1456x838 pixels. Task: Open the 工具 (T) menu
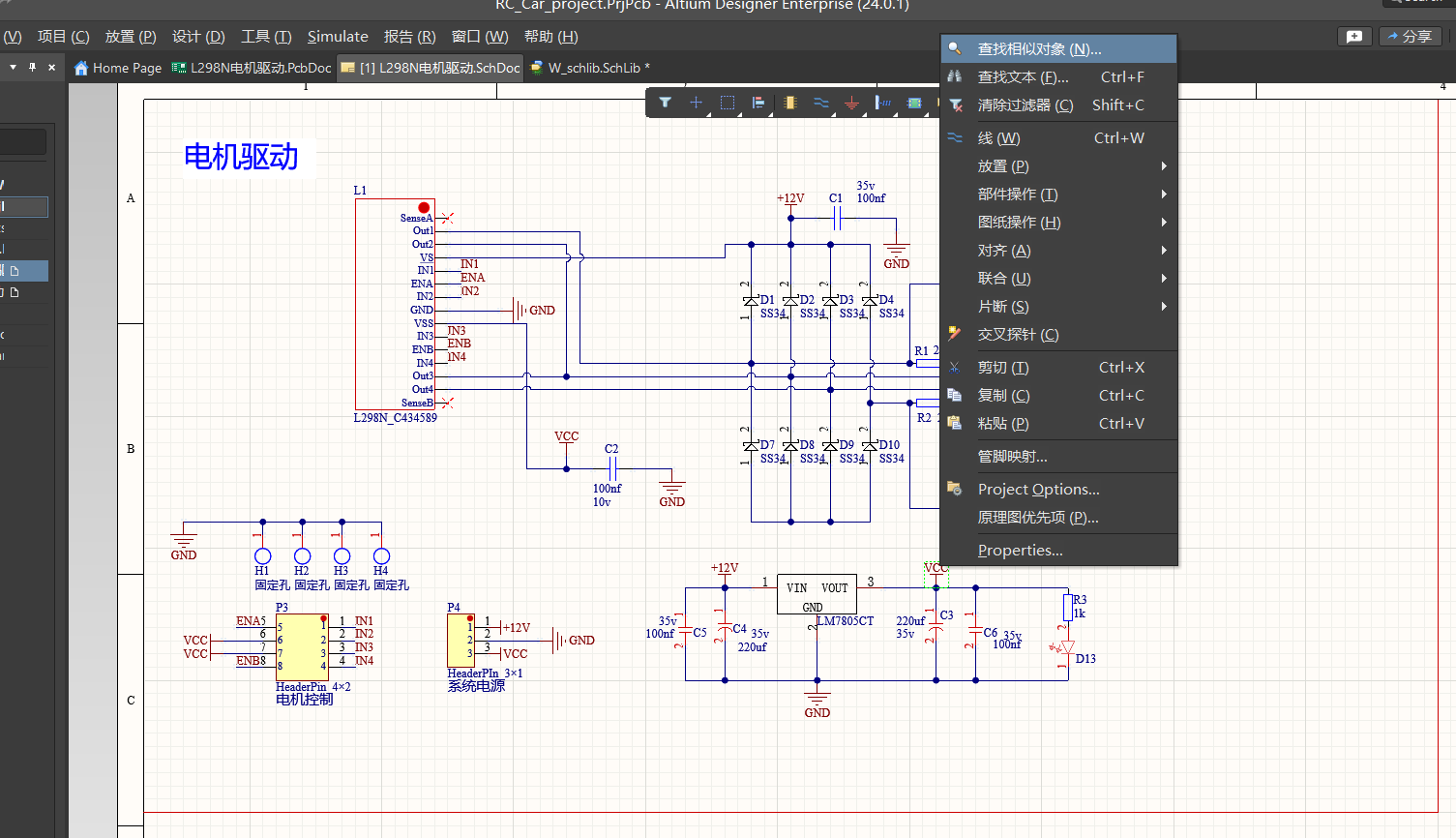pos(266,36)
